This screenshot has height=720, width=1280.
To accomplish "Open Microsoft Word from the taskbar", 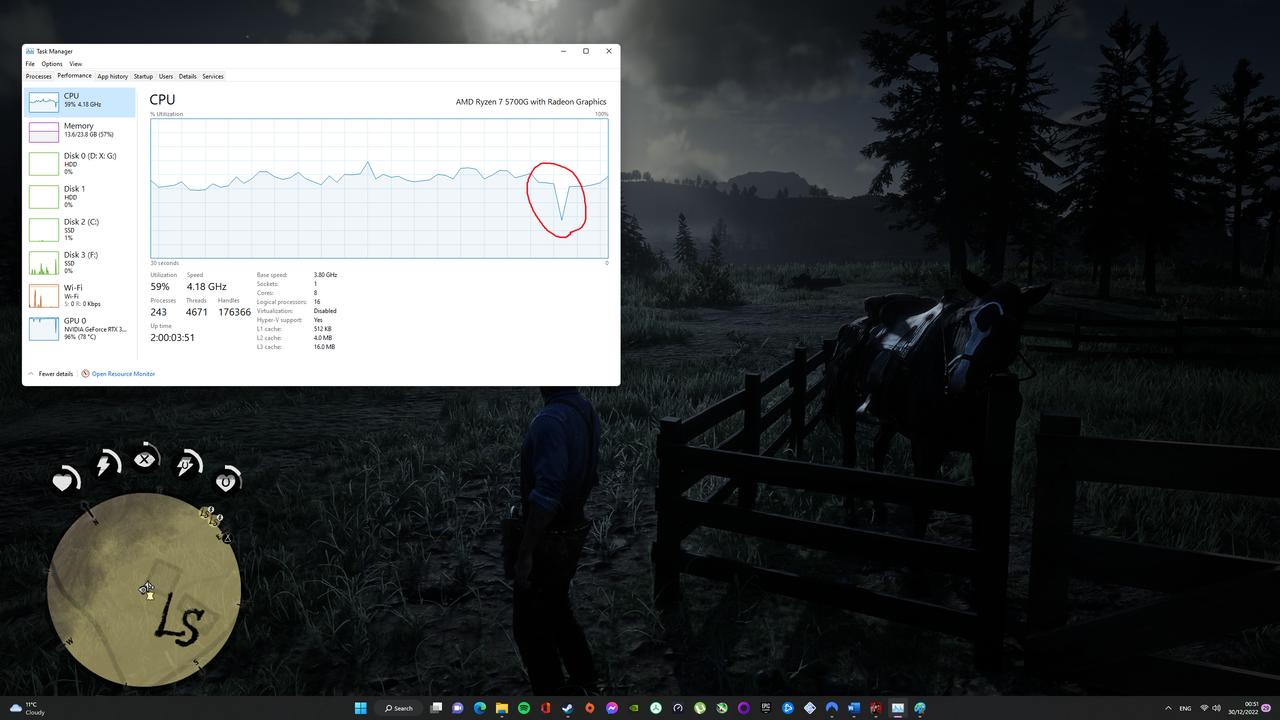I will [x=854, y=708].
